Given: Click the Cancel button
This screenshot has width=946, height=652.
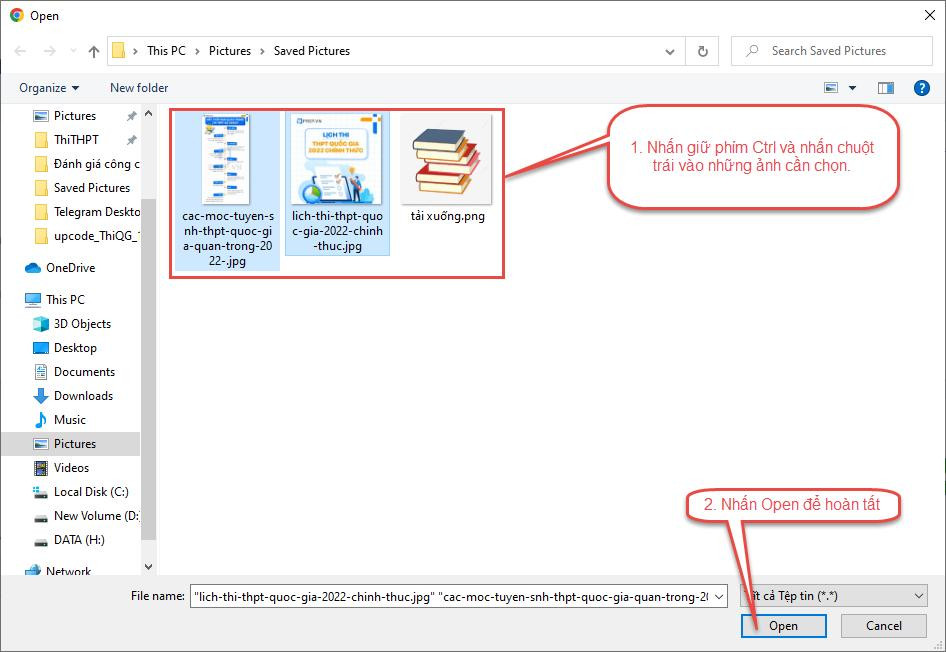Looking at the screenshot, I should pyautogui.click(x=883, y=626).
